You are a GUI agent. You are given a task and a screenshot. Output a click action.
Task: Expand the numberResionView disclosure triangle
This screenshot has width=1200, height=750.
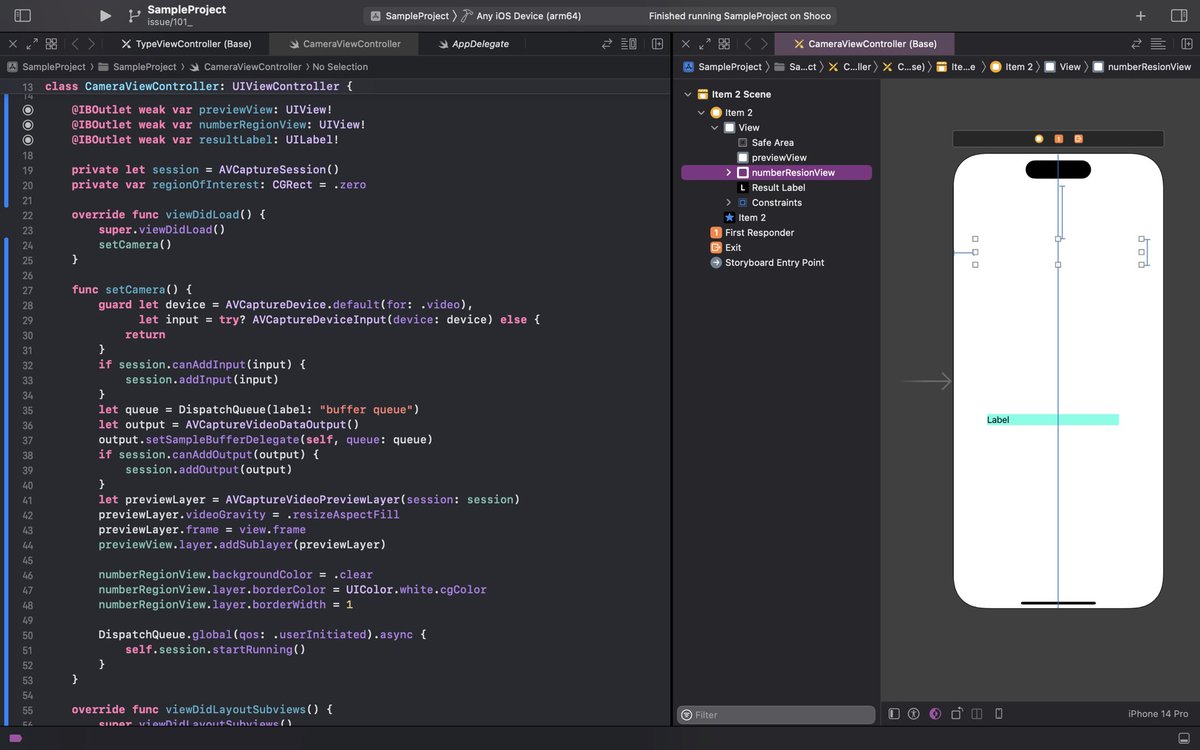click(x=728, y=173)
